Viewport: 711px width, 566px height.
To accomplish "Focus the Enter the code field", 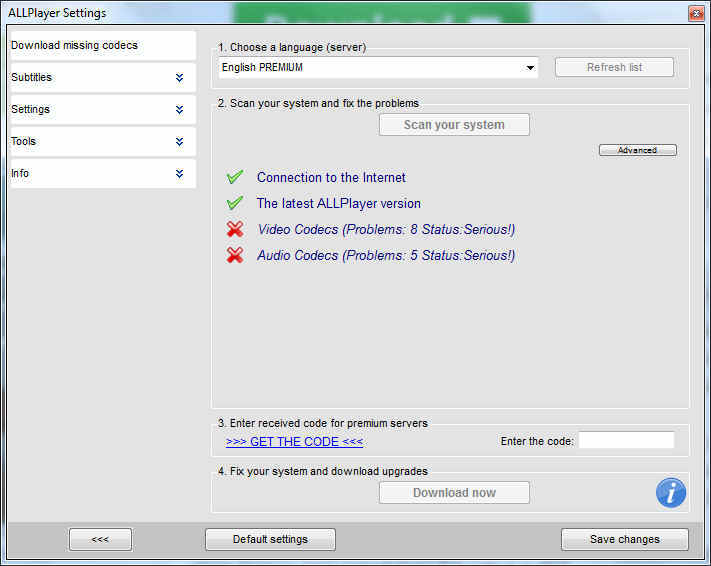I will [x=627, y=440].
